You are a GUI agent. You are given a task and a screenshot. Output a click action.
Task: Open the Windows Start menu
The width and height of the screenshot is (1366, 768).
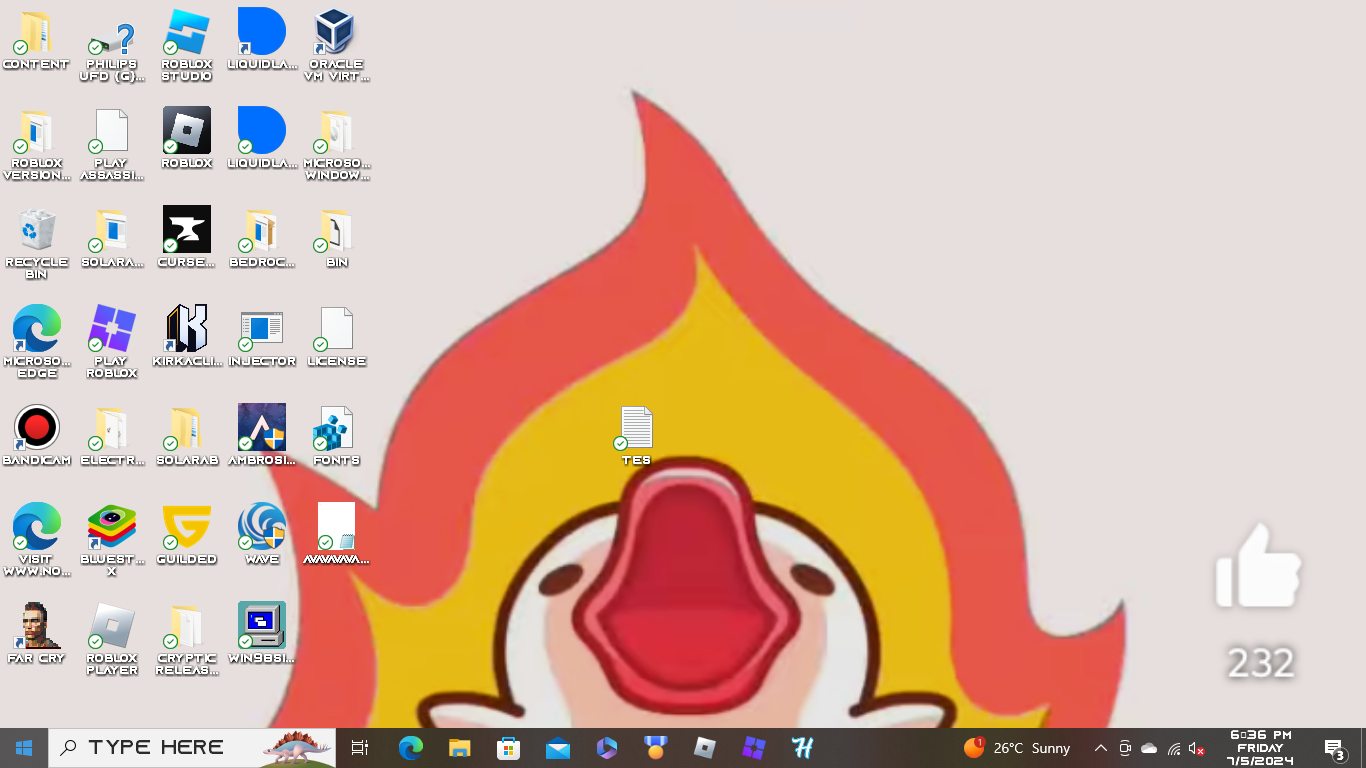click(24, 748)
